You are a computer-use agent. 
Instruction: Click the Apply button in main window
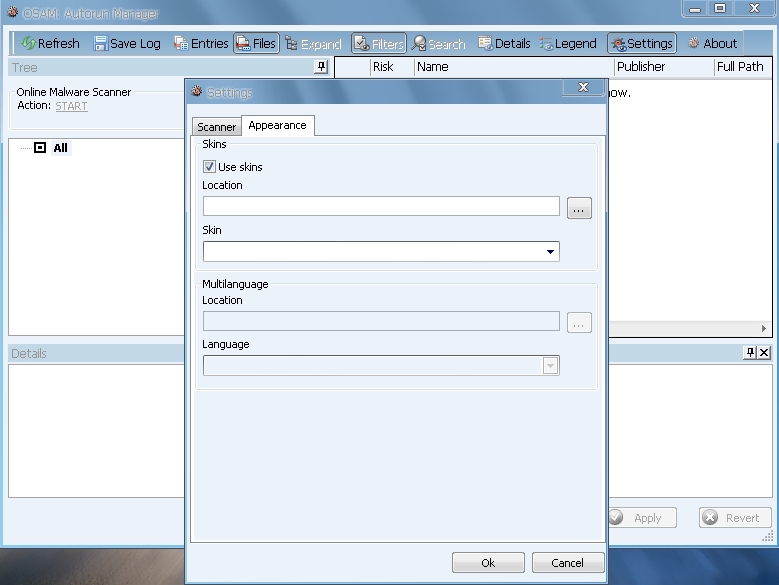pos(642,518)
